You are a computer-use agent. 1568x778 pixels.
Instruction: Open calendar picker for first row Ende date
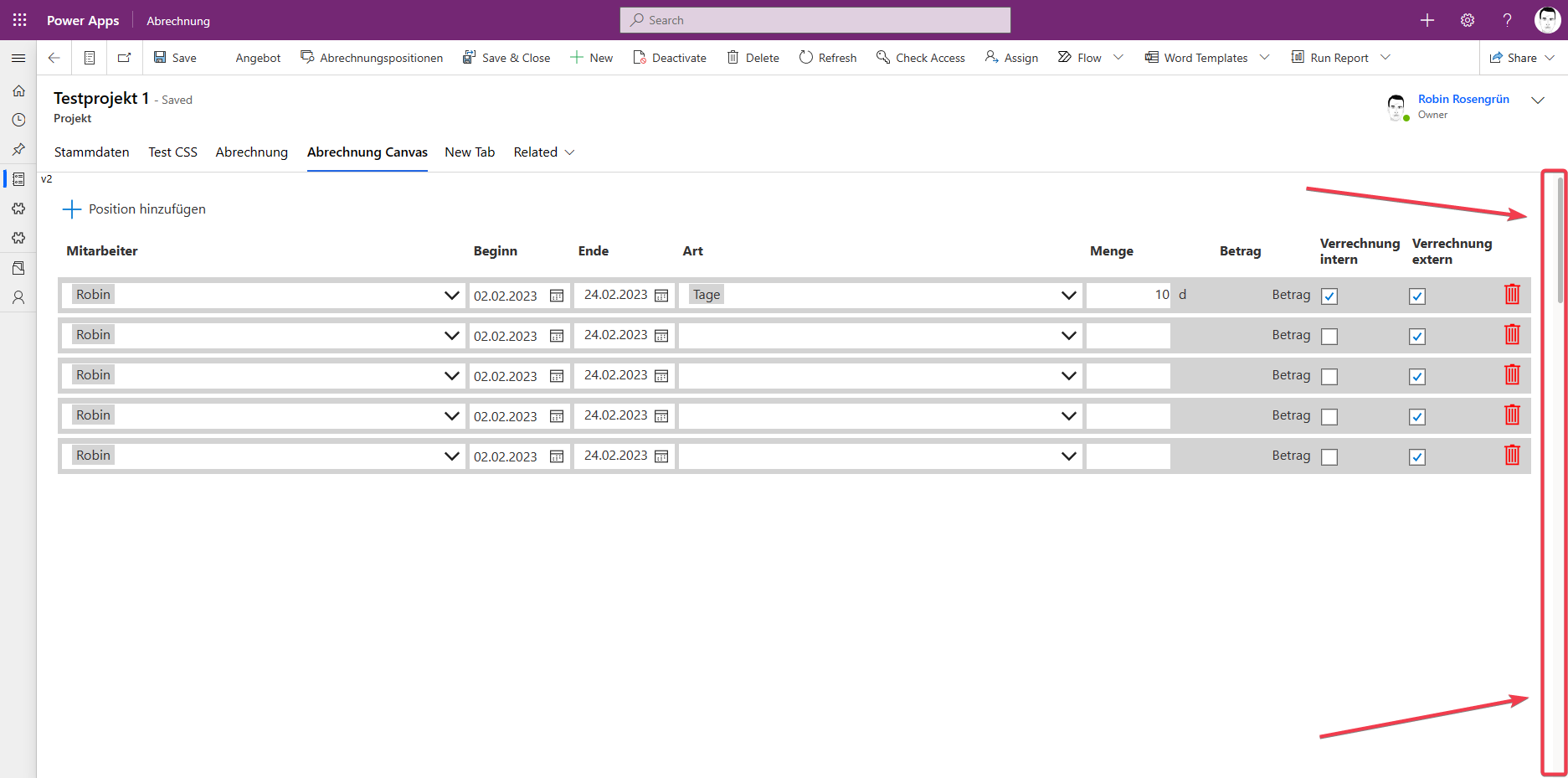661,296
